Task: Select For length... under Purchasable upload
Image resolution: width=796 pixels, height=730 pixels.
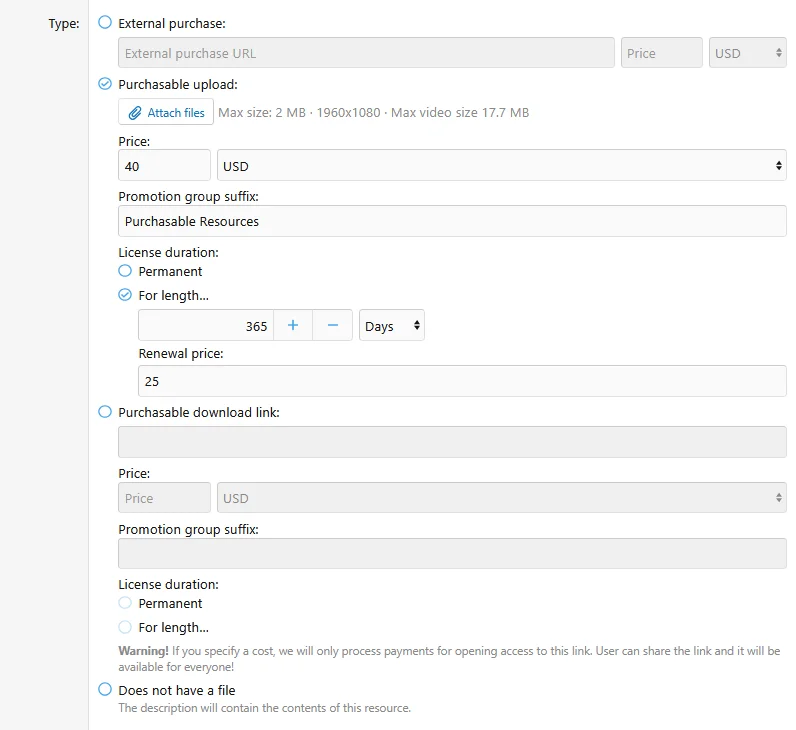Action: (x=125, y=295)
